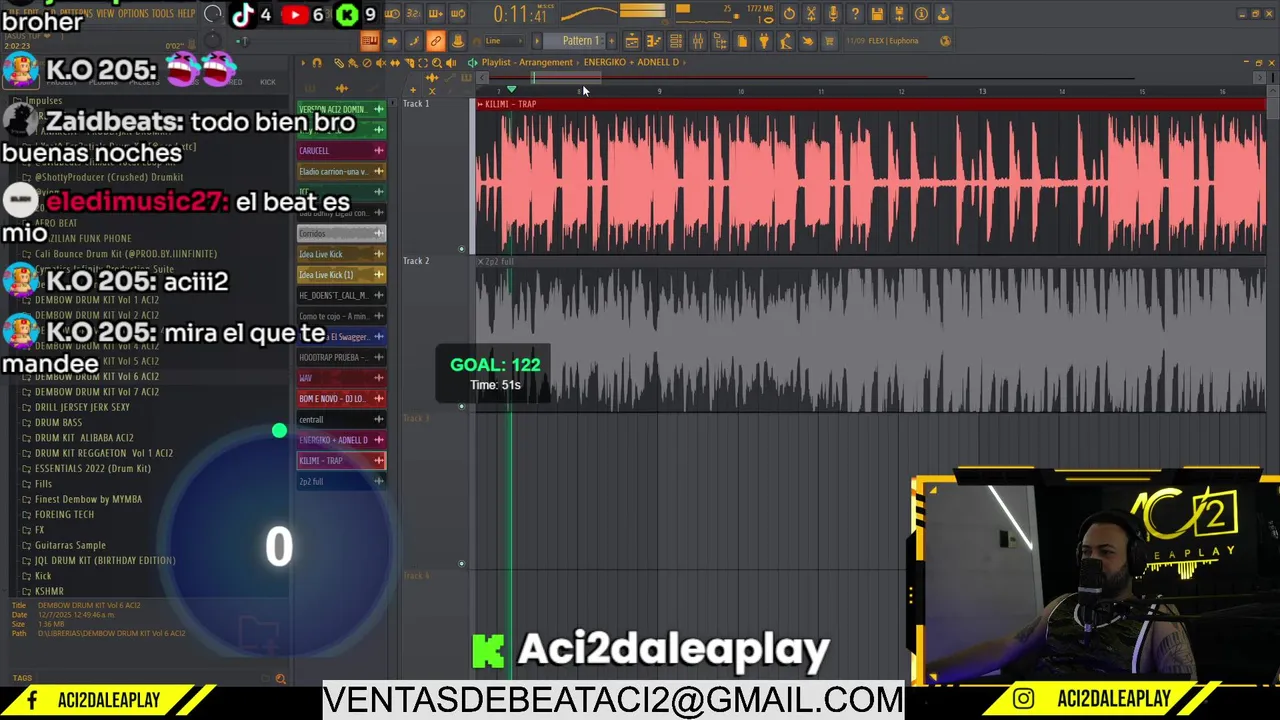
Task: Show the Playlist window toolbar icon
Action: 632,41
